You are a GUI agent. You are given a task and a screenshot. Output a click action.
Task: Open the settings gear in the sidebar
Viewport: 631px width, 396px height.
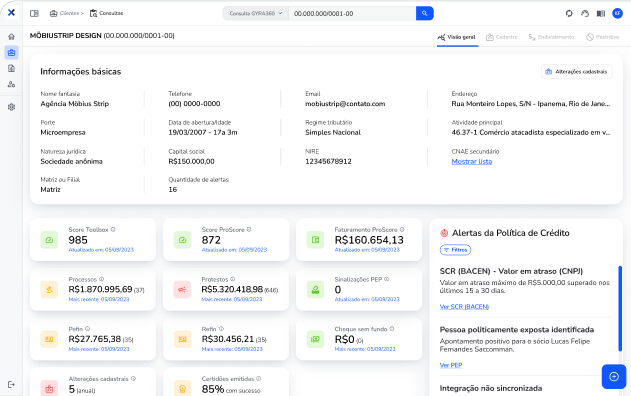point(11,107)
